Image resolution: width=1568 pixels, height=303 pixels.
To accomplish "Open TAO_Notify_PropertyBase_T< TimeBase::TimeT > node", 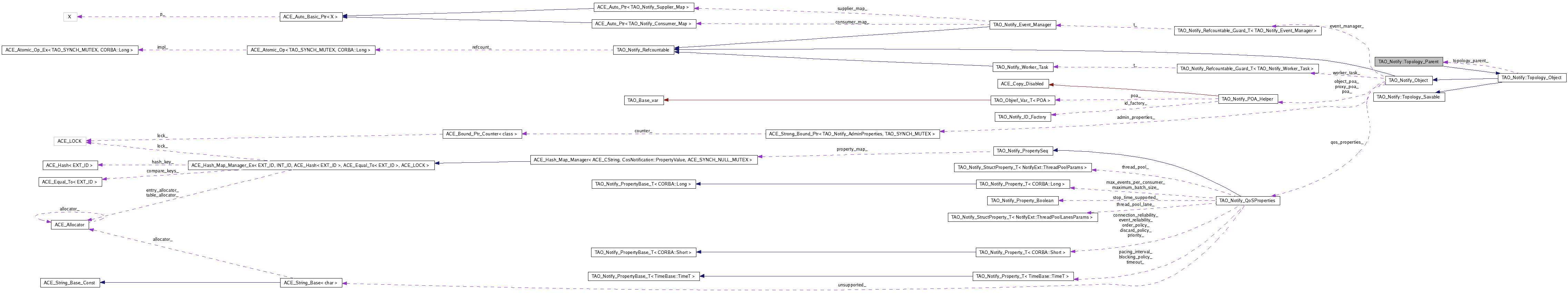I will pyautogui.click(x=644, y=277).
